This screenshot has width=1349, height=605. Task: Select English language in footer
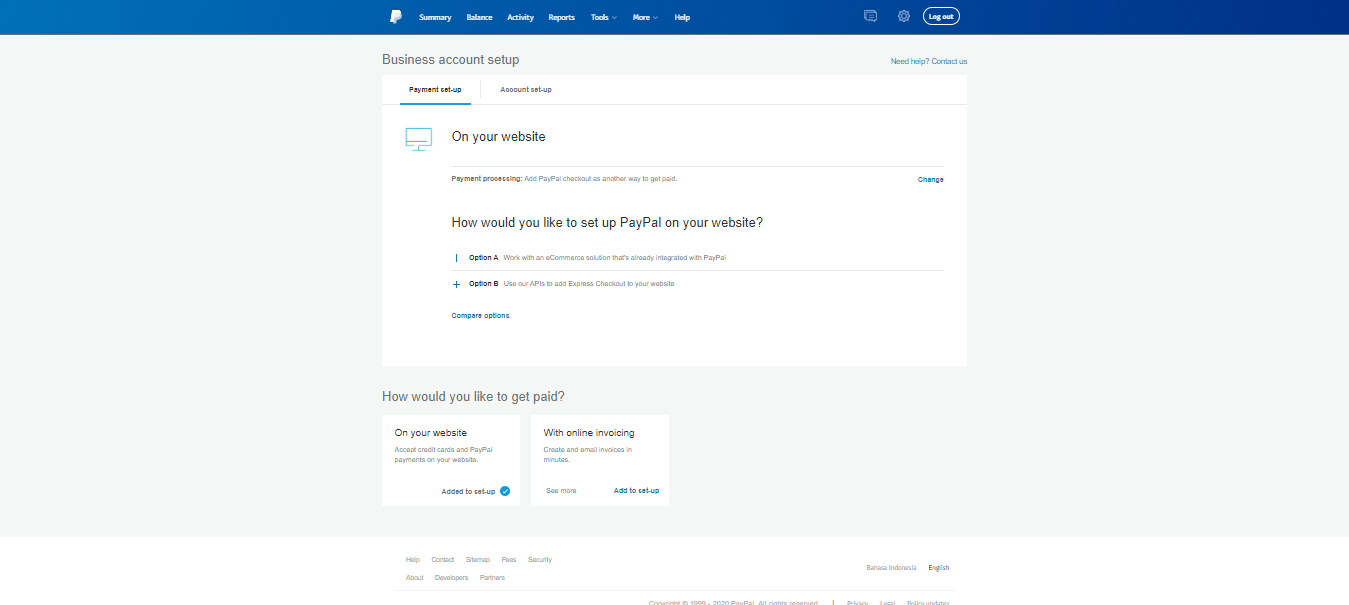point(939,568)
